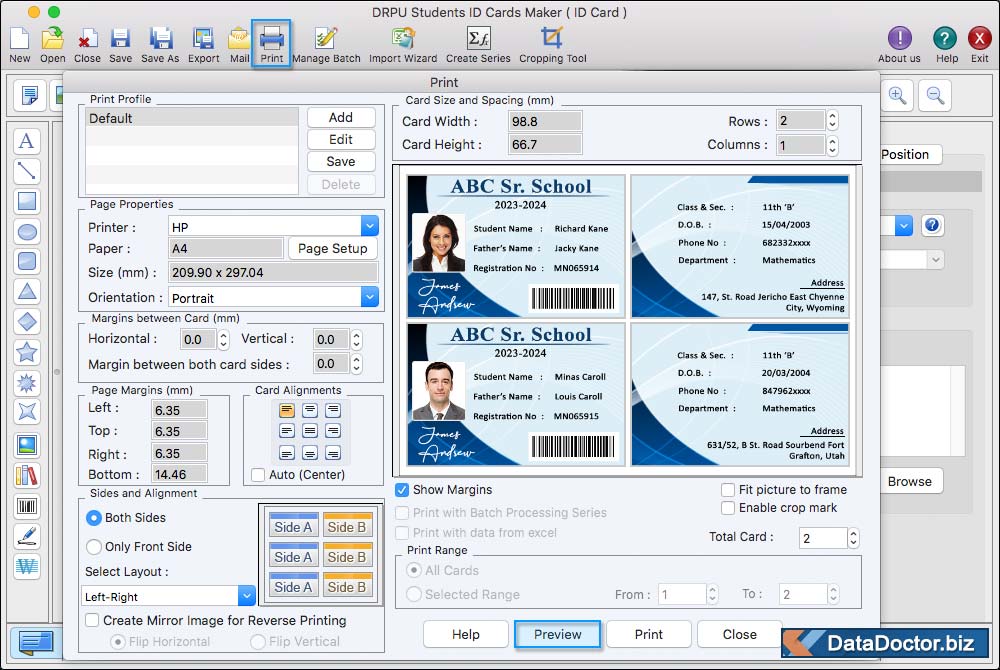Open Page Setup
This screenshot has height=670, width=1000.
[333, 249]
